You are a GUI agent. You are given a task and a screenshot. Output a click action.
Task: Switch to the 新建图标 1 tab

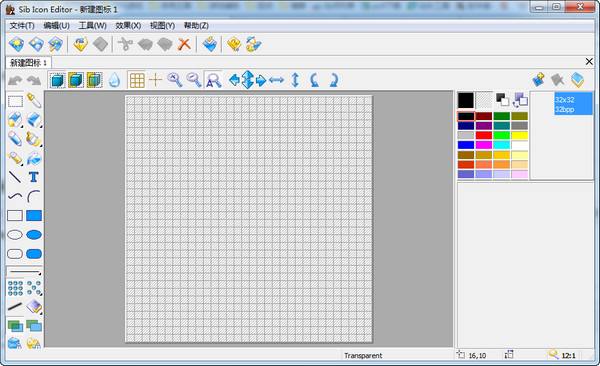[x=29, y=63]
